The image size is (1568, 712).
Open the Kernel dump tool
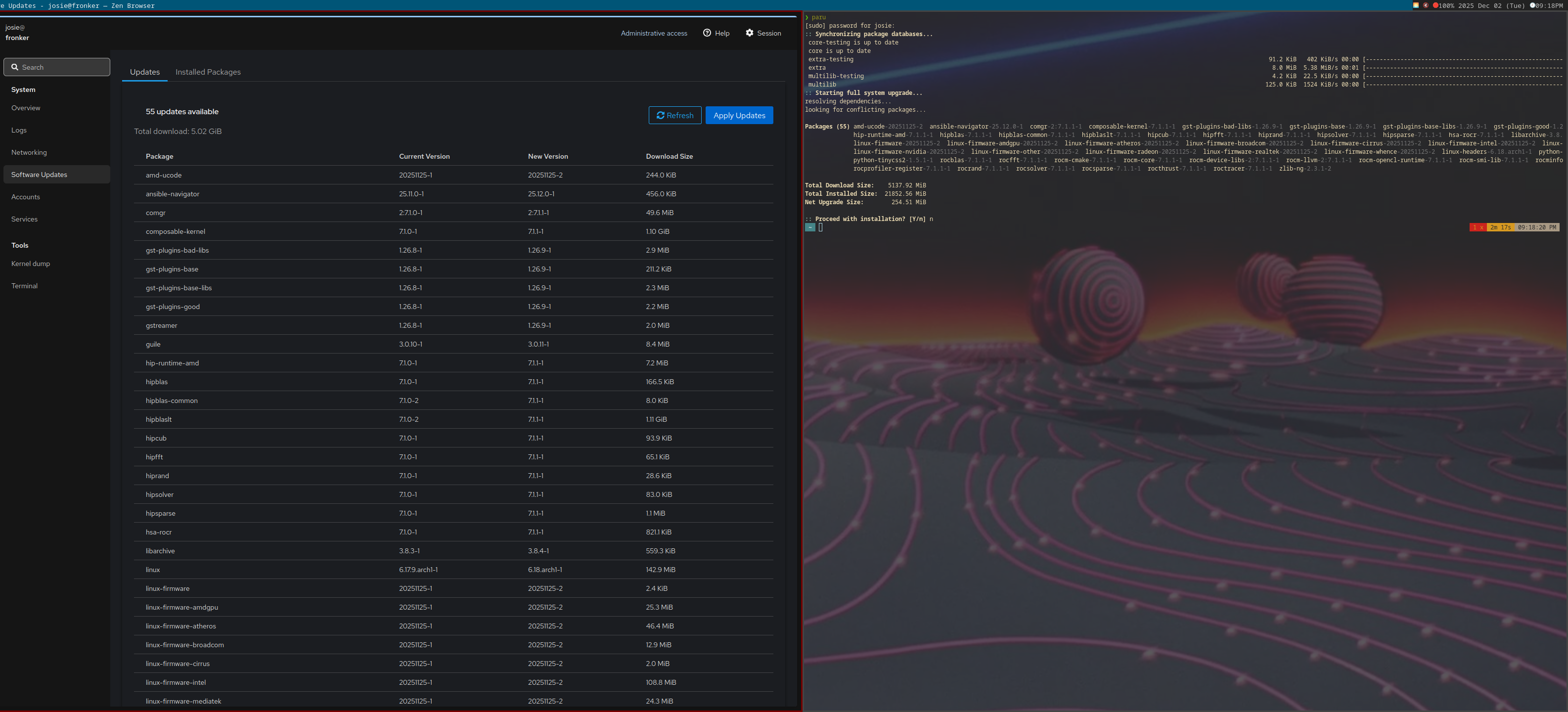click(x=31, y=264)
